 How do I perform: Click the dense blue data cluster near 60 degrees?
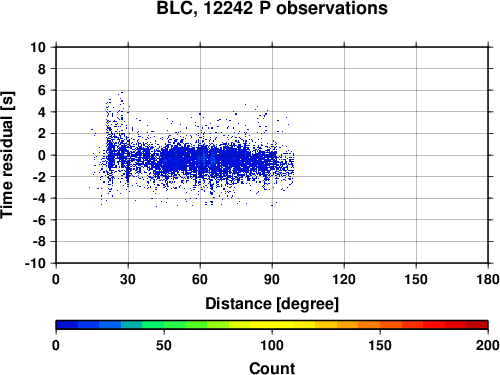coord(202,160)
